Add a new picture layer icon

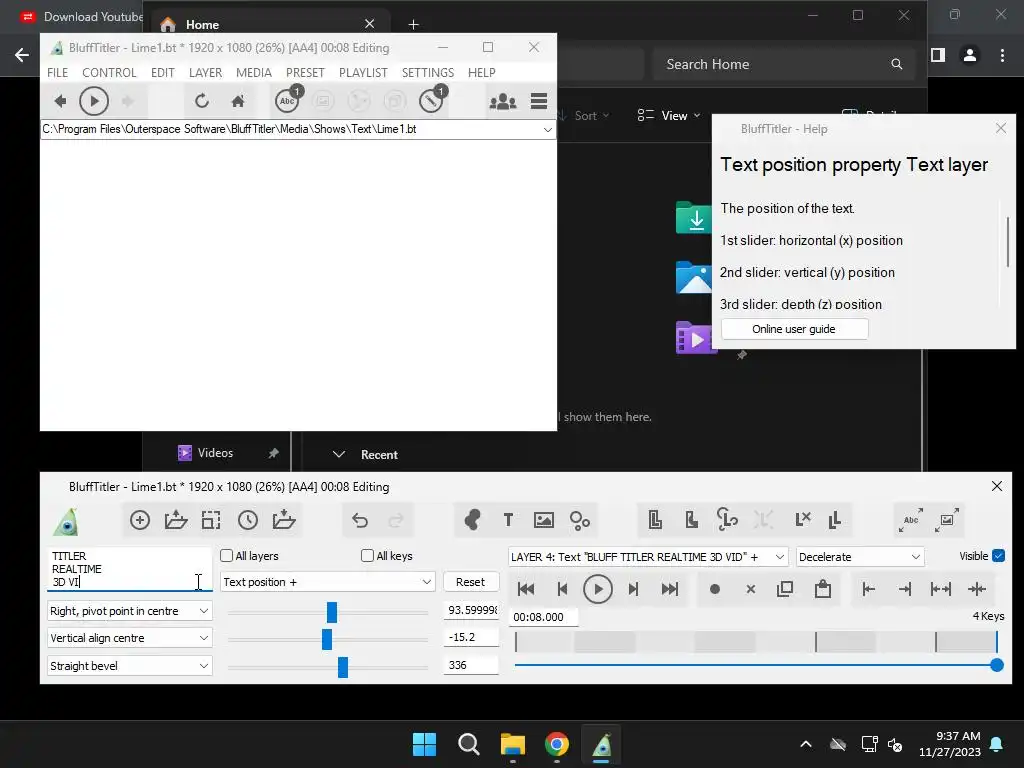click(543, 520)
